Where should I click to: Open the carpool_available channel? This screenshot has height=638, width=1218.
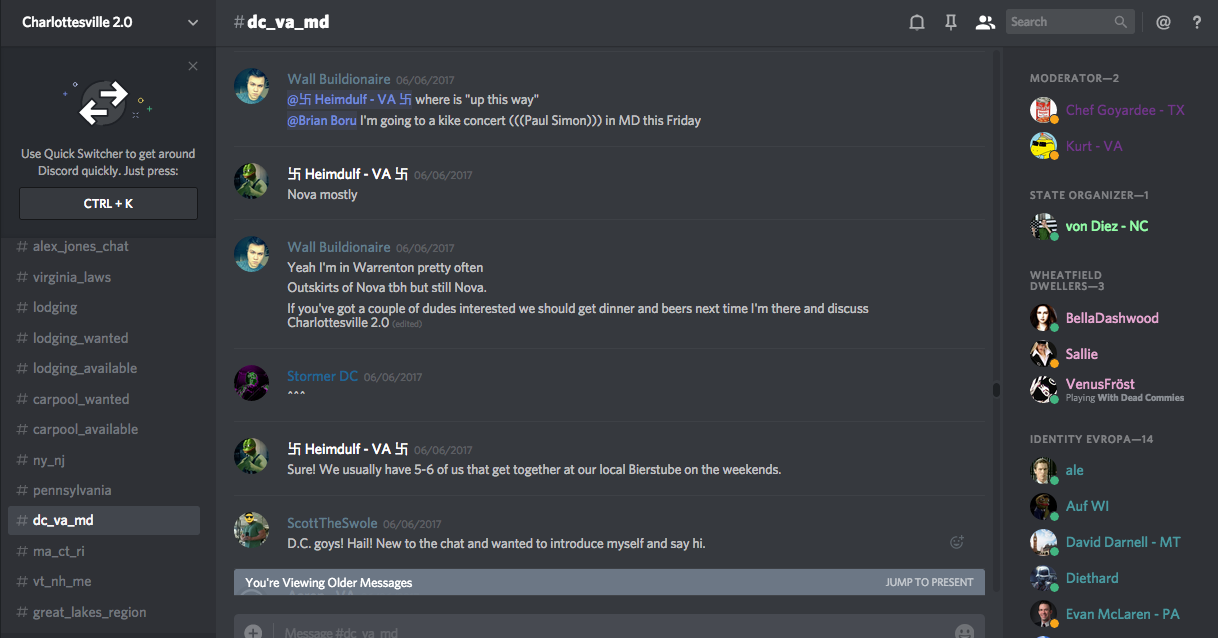[x=85, y=429]
